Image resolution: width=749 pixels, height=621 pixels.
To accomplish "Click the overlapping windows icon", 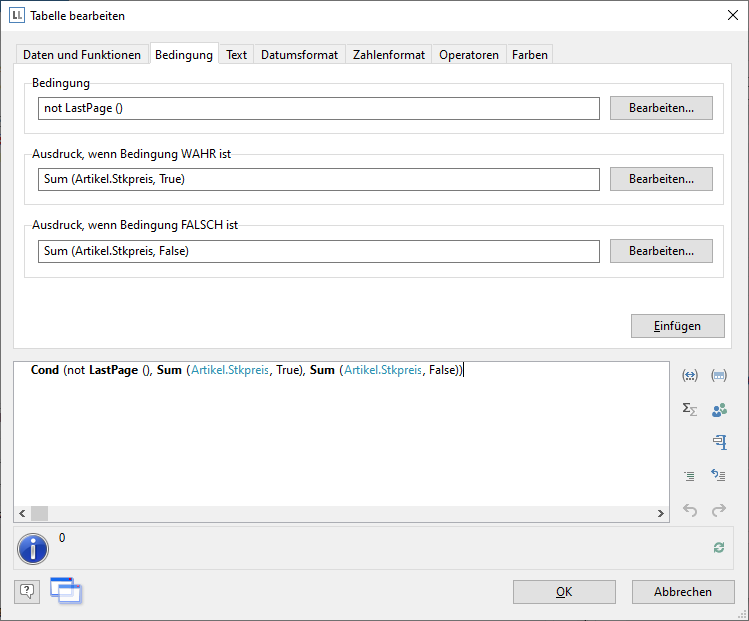I will pyautogui.click(x=65, y=591).
